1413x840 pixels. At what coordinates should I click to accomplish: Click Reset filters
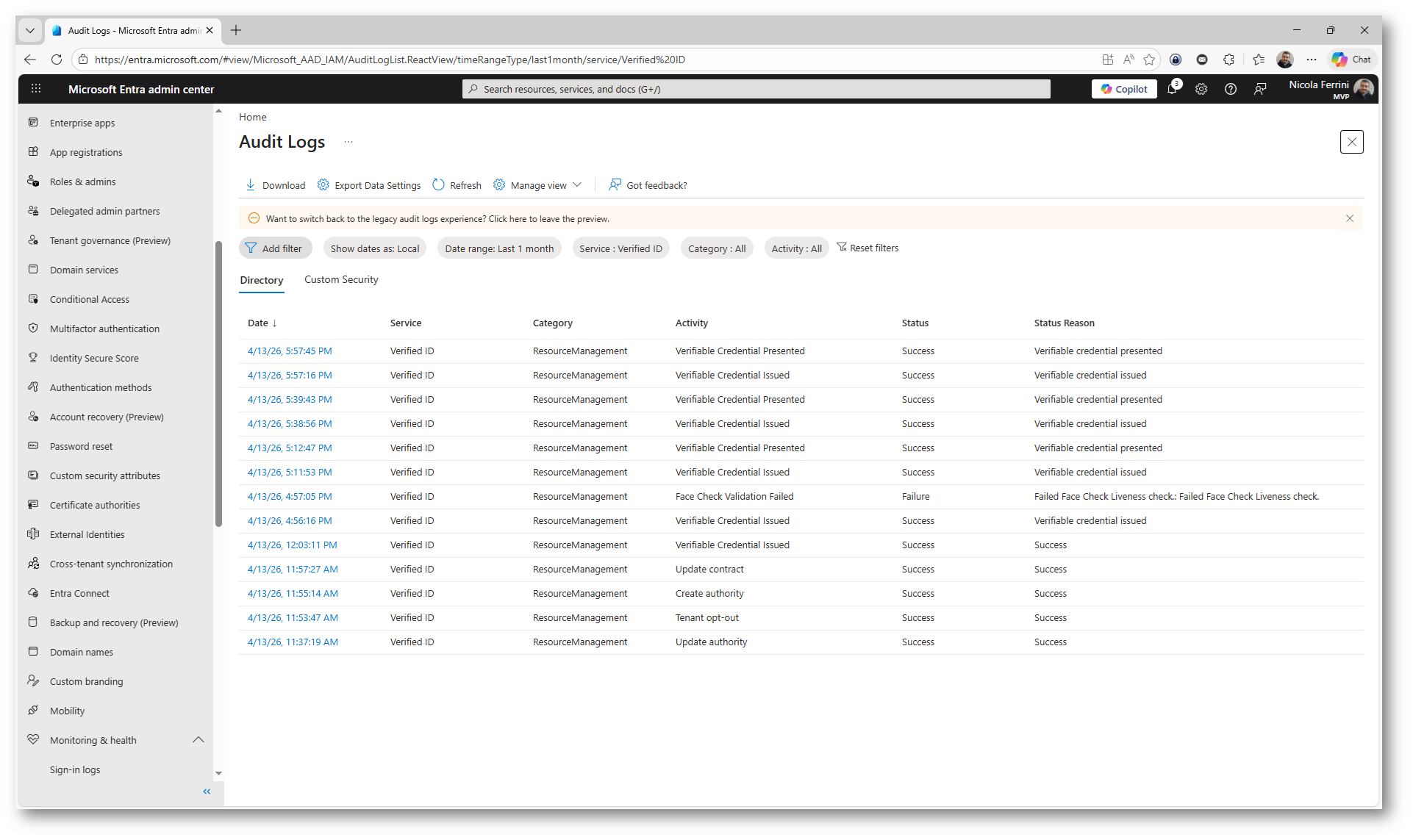[868, 248]
